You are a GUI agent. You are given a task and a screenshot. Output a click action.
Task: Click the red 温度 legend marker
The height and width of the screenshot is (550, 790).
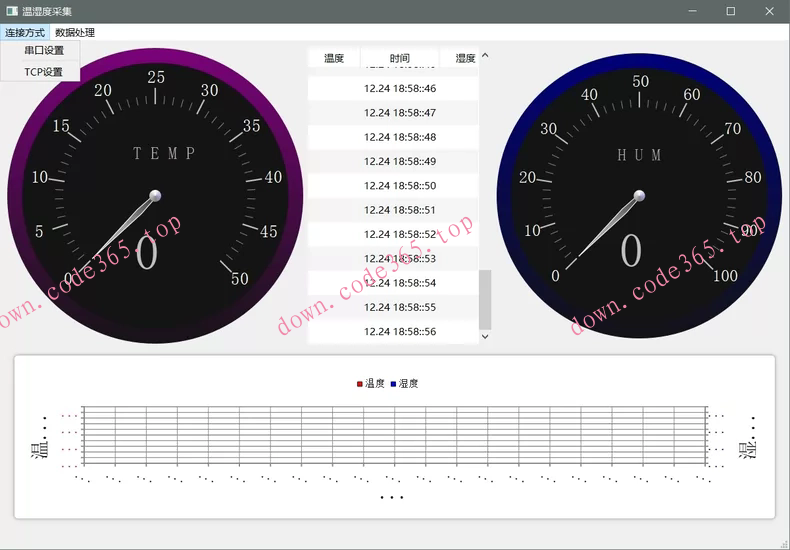click(360, 384)
